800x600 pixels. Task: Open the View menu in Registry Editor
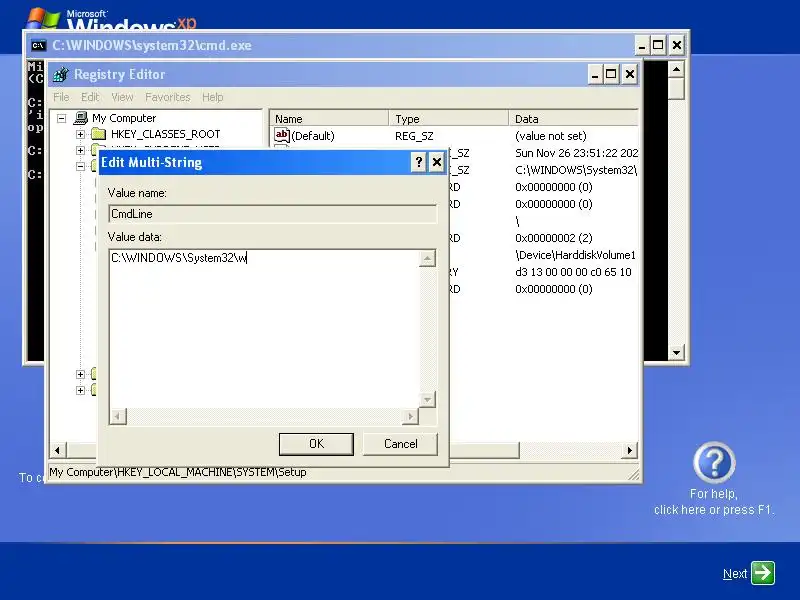(x=122, y=97)
